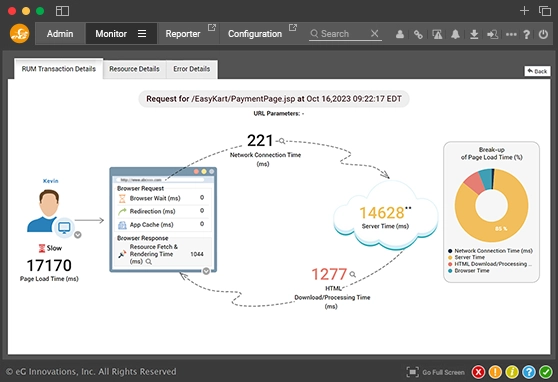Viewport: 558px width, 382px height.
Task: Switch to the Resource Details tab
Action: 135,69
